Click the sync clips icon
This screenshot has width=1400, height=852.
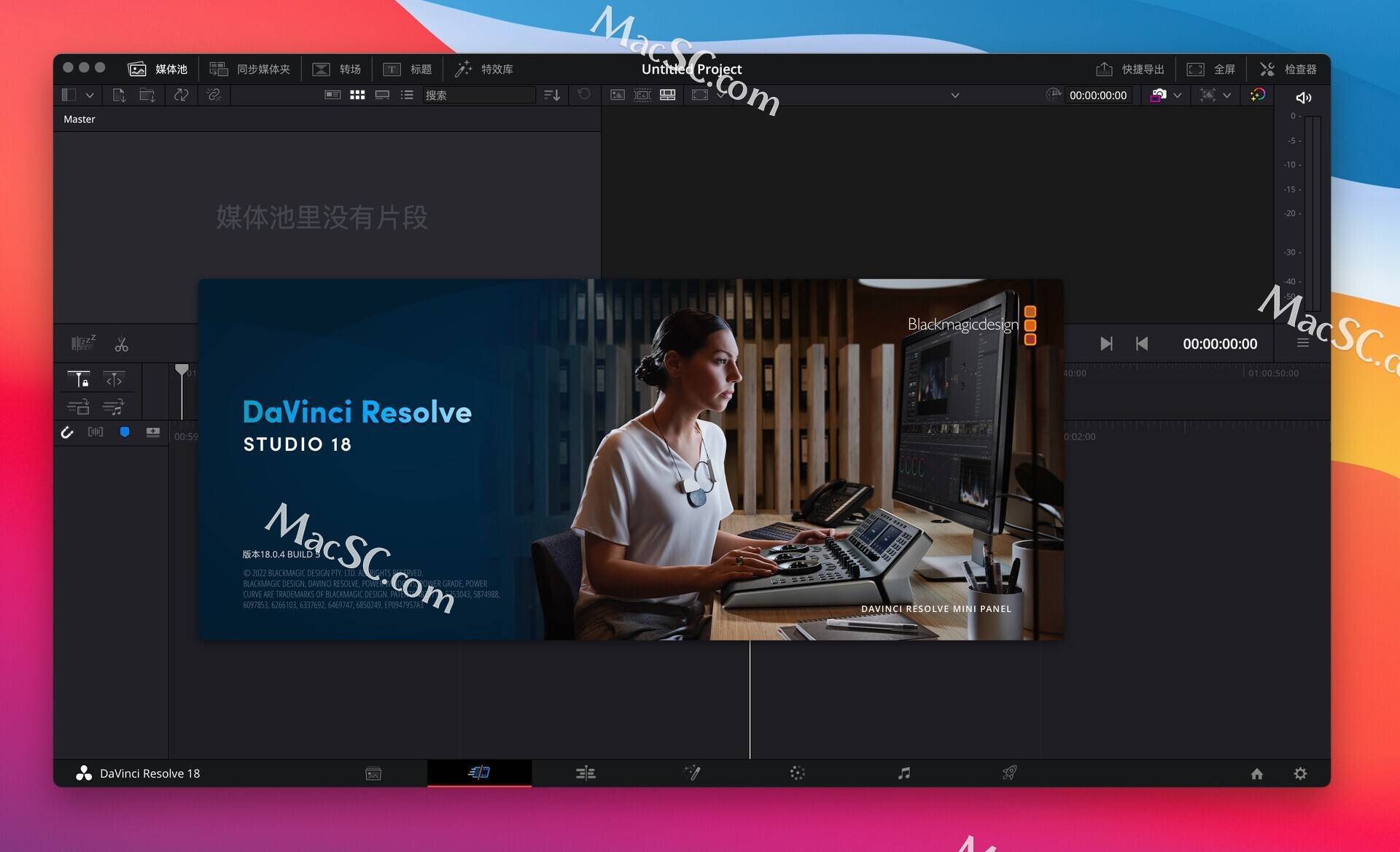(181, 95)
